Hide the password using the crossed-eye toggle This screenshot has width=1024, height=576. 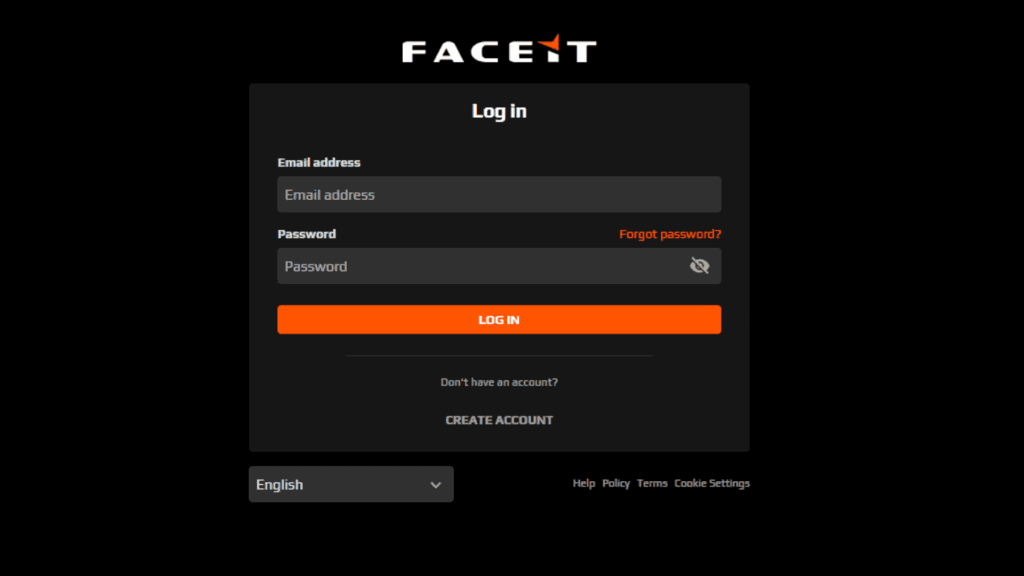700,265
